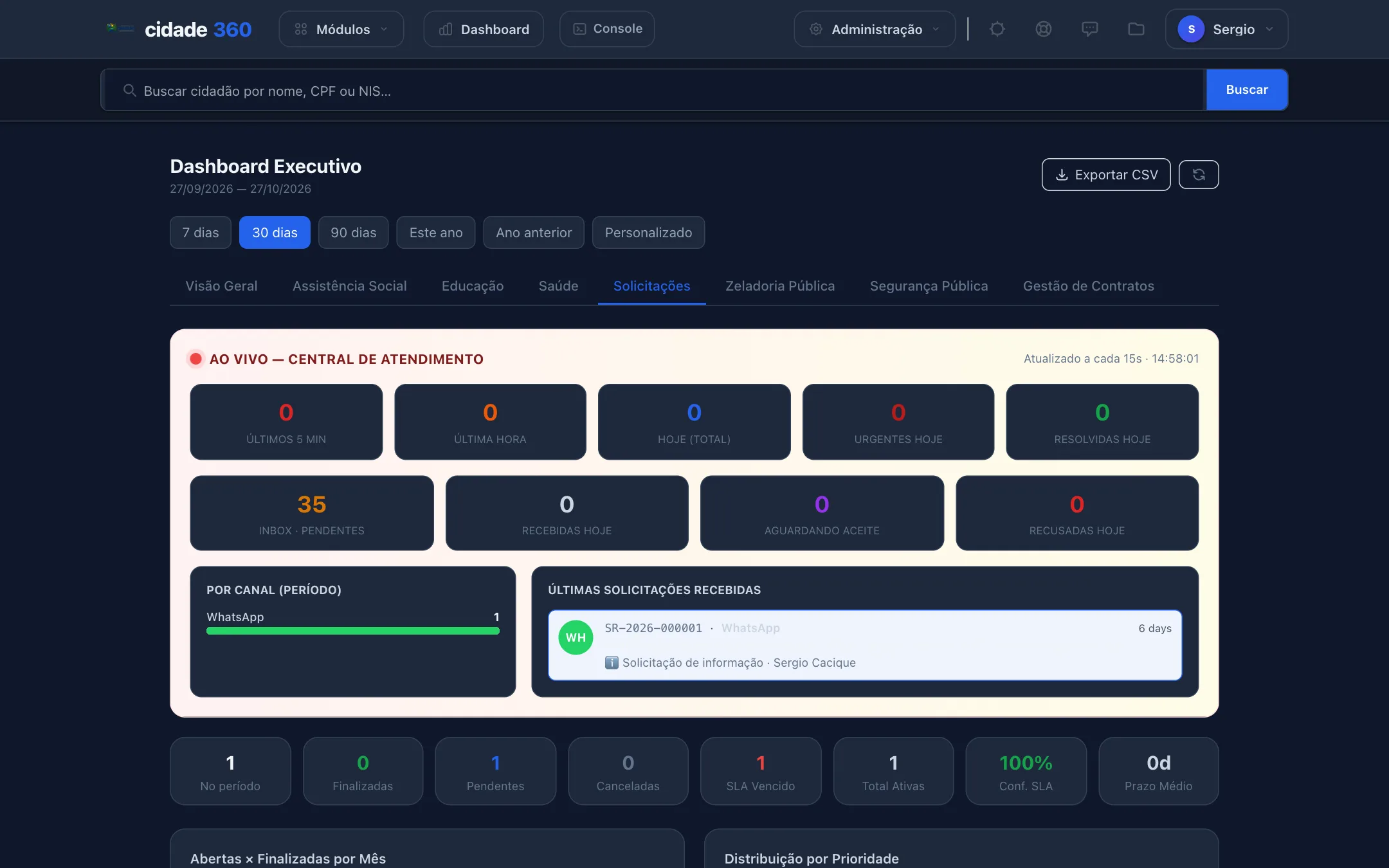
Task: Click the green WH WhatsApp avatar
Action: click(576, 637)
